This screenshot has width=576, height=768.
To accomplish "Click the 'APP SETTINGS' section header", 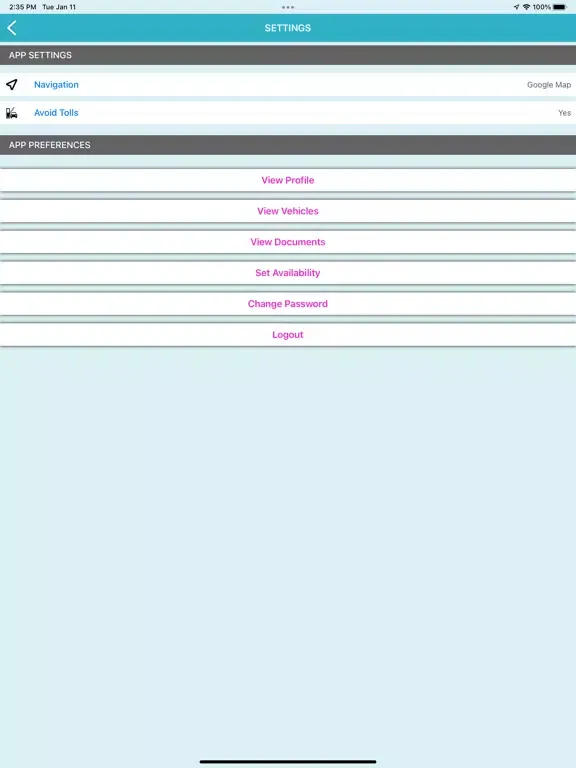I will [288, 55].
